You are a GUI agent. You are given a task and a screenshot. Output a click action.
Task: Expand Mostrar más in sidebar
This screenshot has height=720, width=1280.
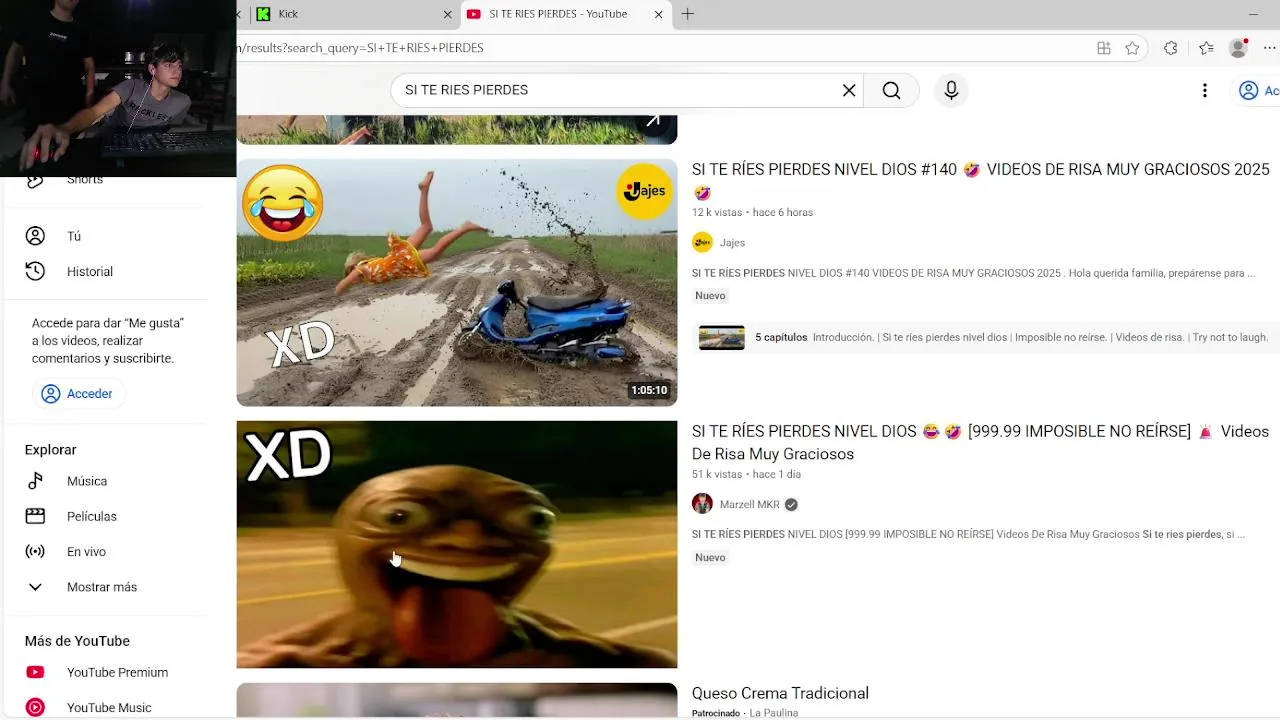pos(102,587)
